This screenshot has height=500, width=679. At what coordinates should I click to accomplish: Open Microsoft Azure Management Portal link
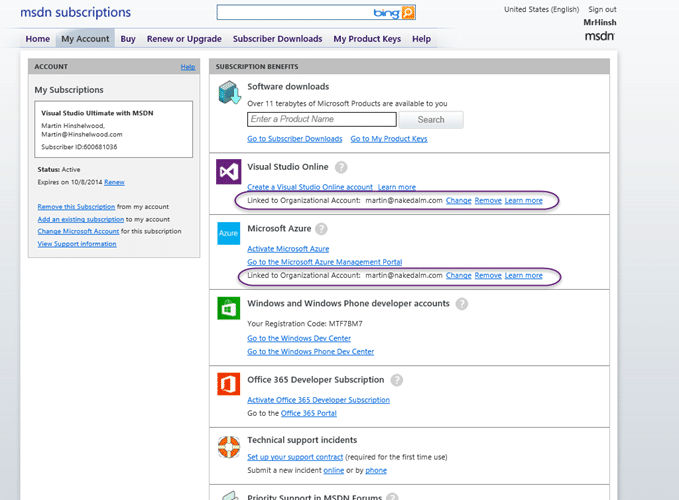pos(324,262)
